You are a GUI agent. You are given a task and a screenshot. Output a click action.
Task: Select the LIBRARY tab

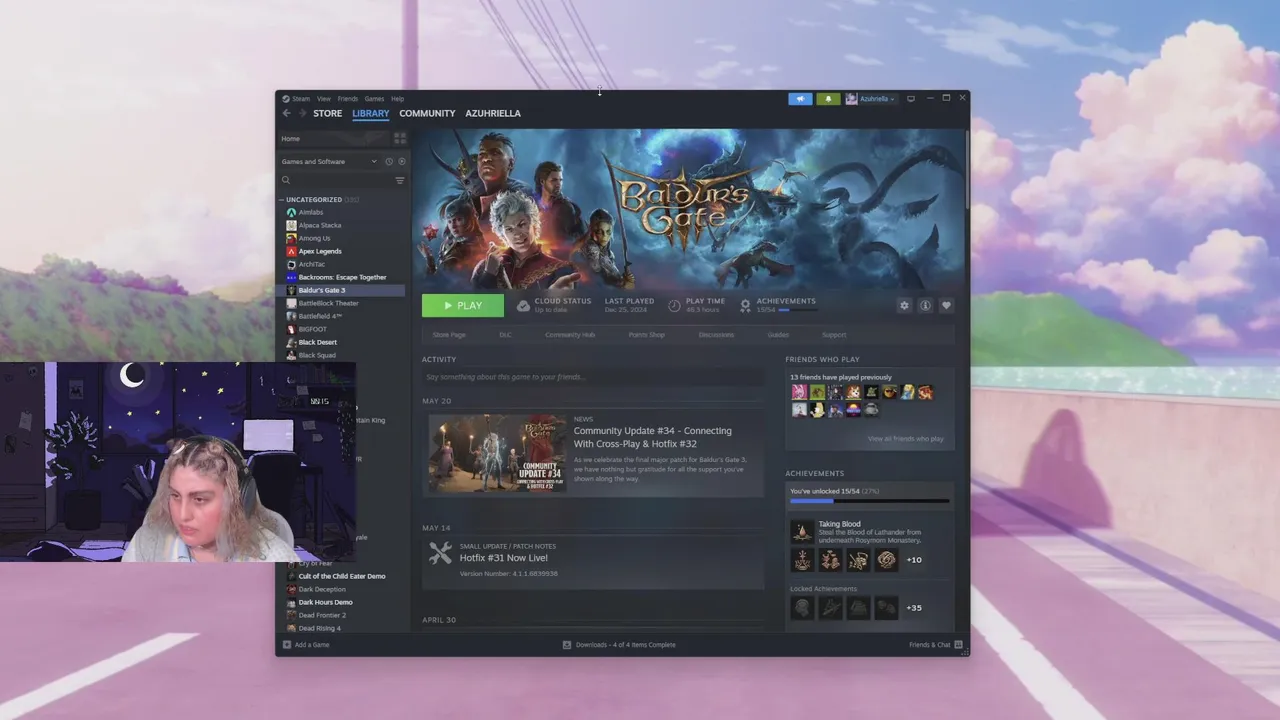(x=370, y=113)
